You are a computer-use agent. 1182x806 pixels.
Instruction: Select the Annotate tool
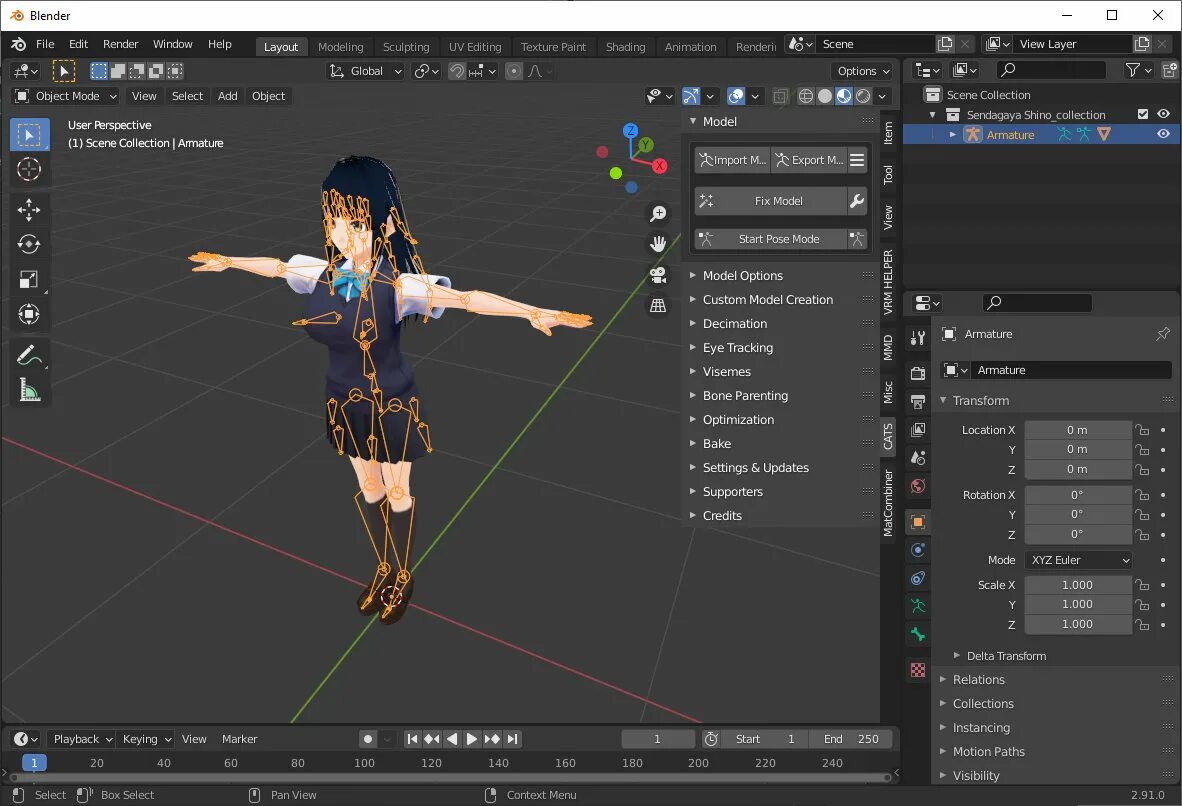pos(29,355)
